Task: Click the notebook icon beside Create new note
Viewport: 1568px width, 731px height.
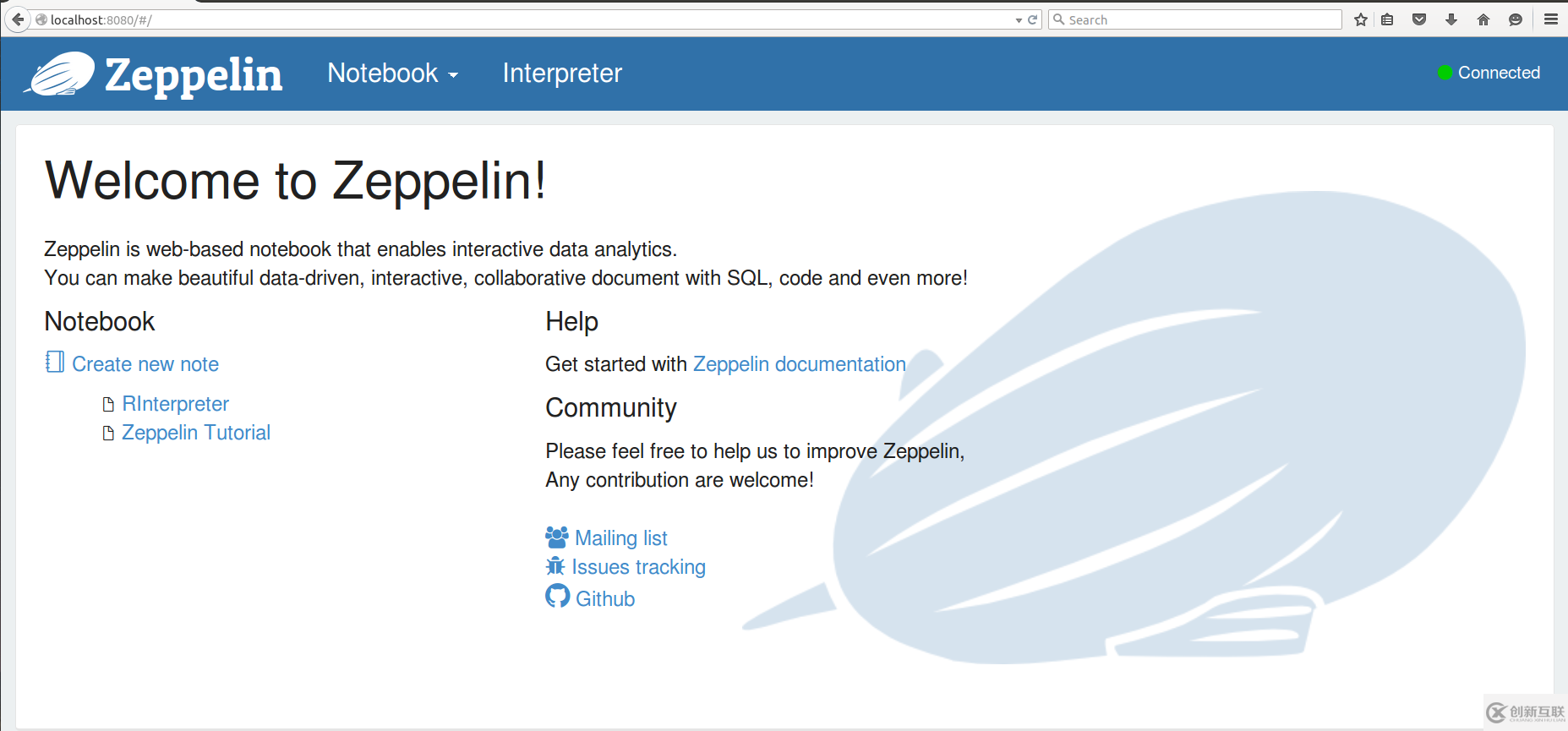Action: coord(55,363)
